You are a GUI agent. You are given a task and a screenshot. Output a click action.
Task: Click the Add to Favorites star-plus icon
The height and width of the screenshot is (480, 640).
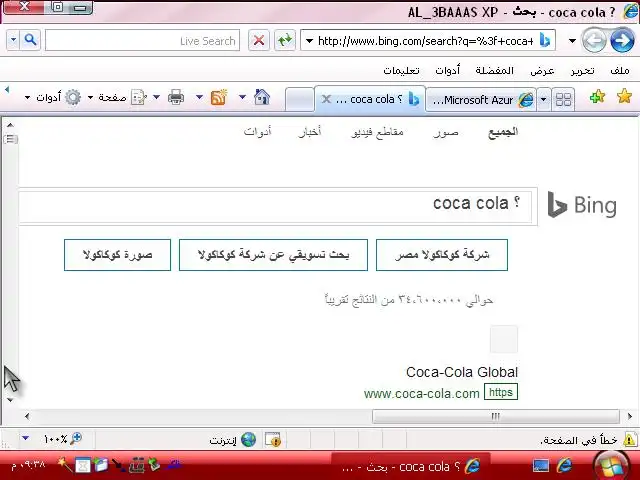[597, 97]
